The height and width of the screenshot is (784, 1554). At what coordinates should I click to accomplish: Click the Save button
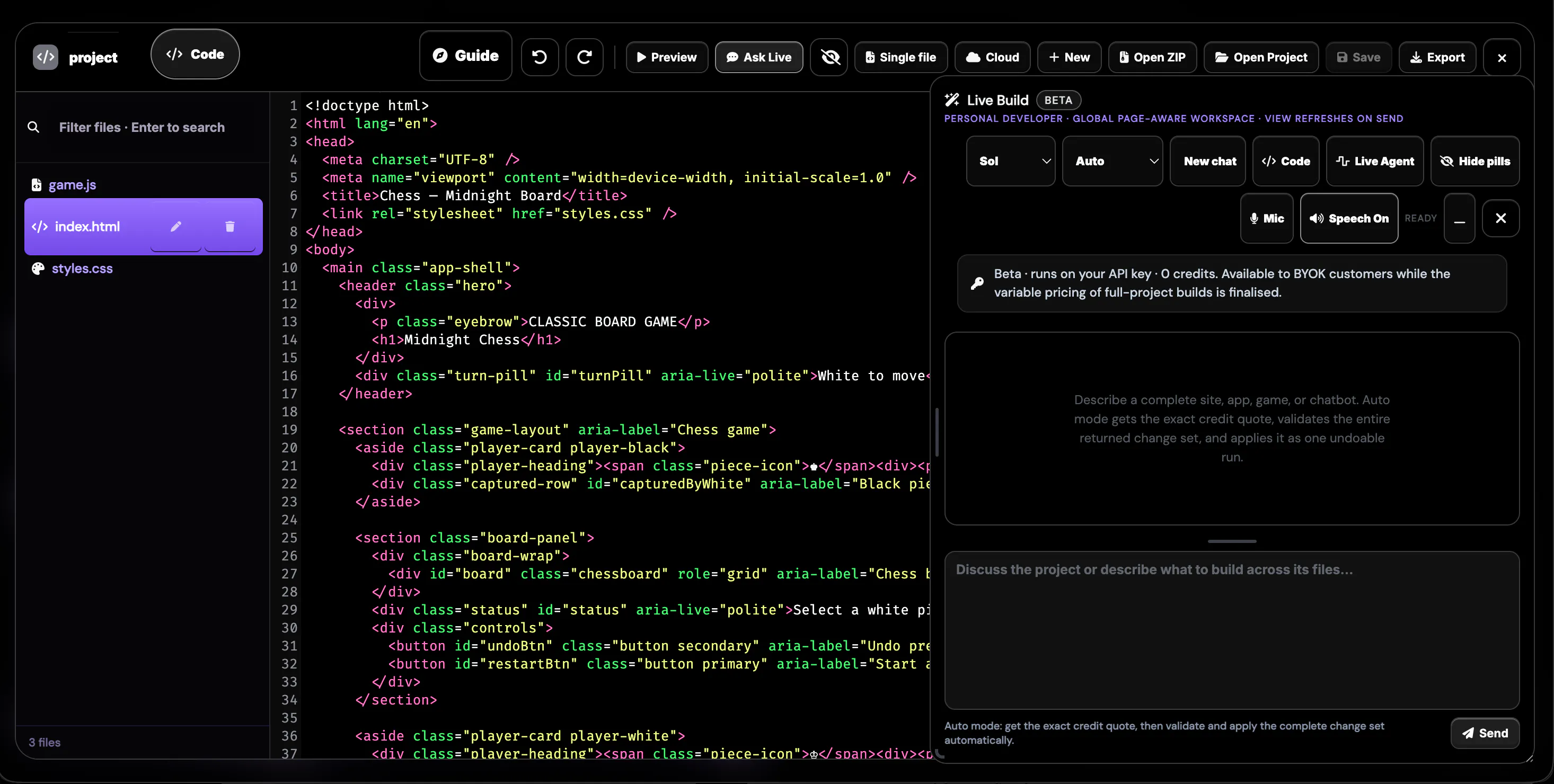coord(1358,57)
